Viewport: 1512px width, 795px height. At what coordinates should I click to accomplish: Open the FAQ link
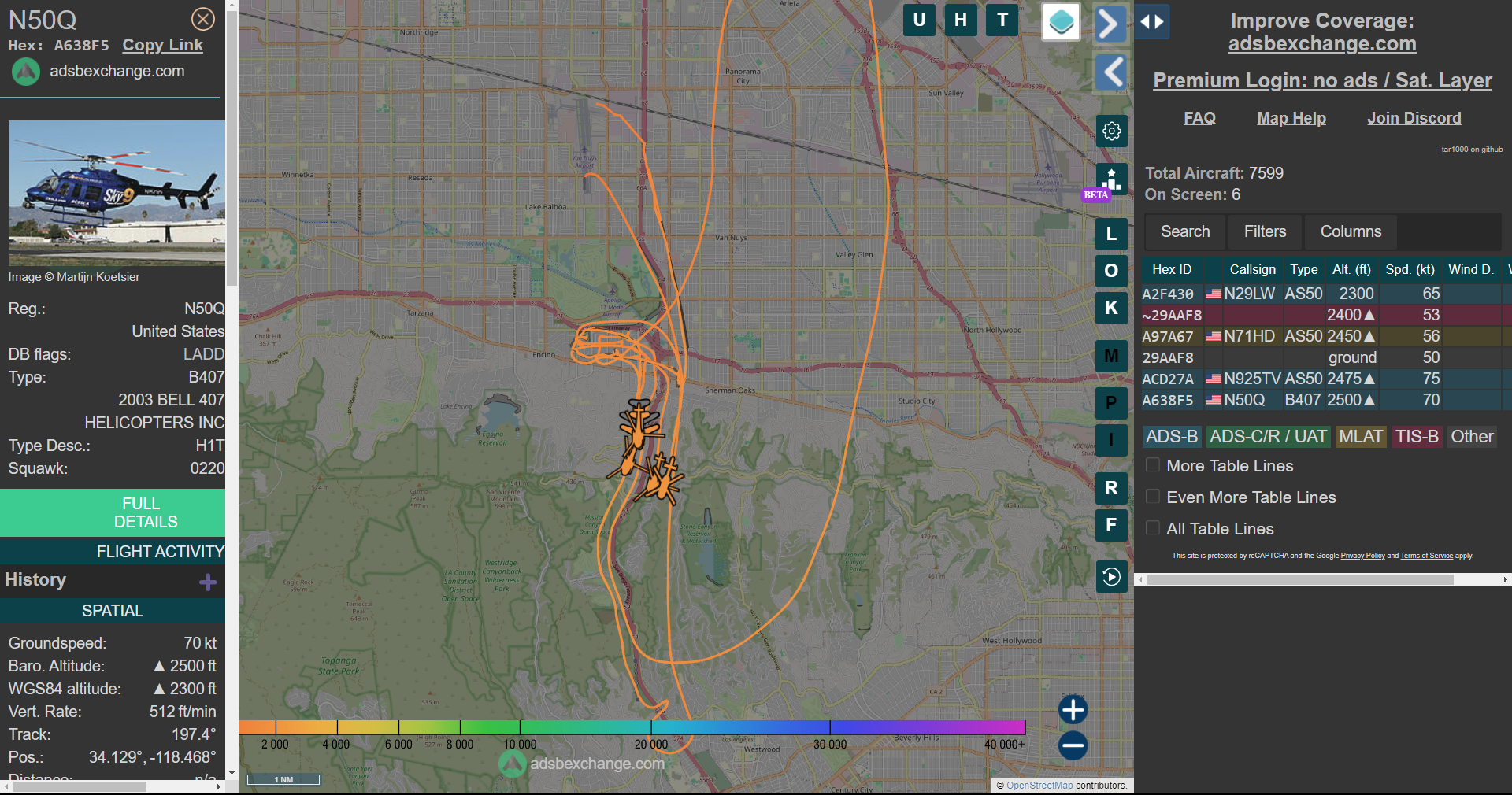(x=1199, y=118)
